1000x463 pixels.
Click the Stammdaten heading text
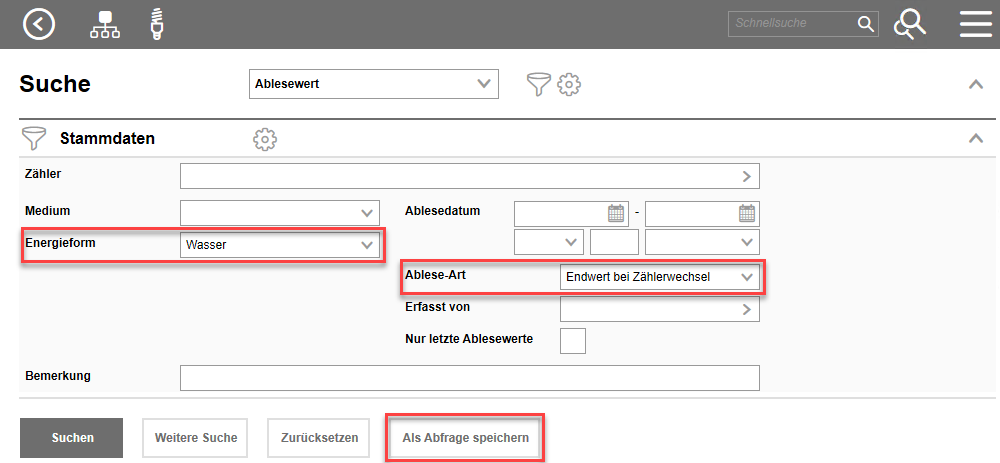107,138
